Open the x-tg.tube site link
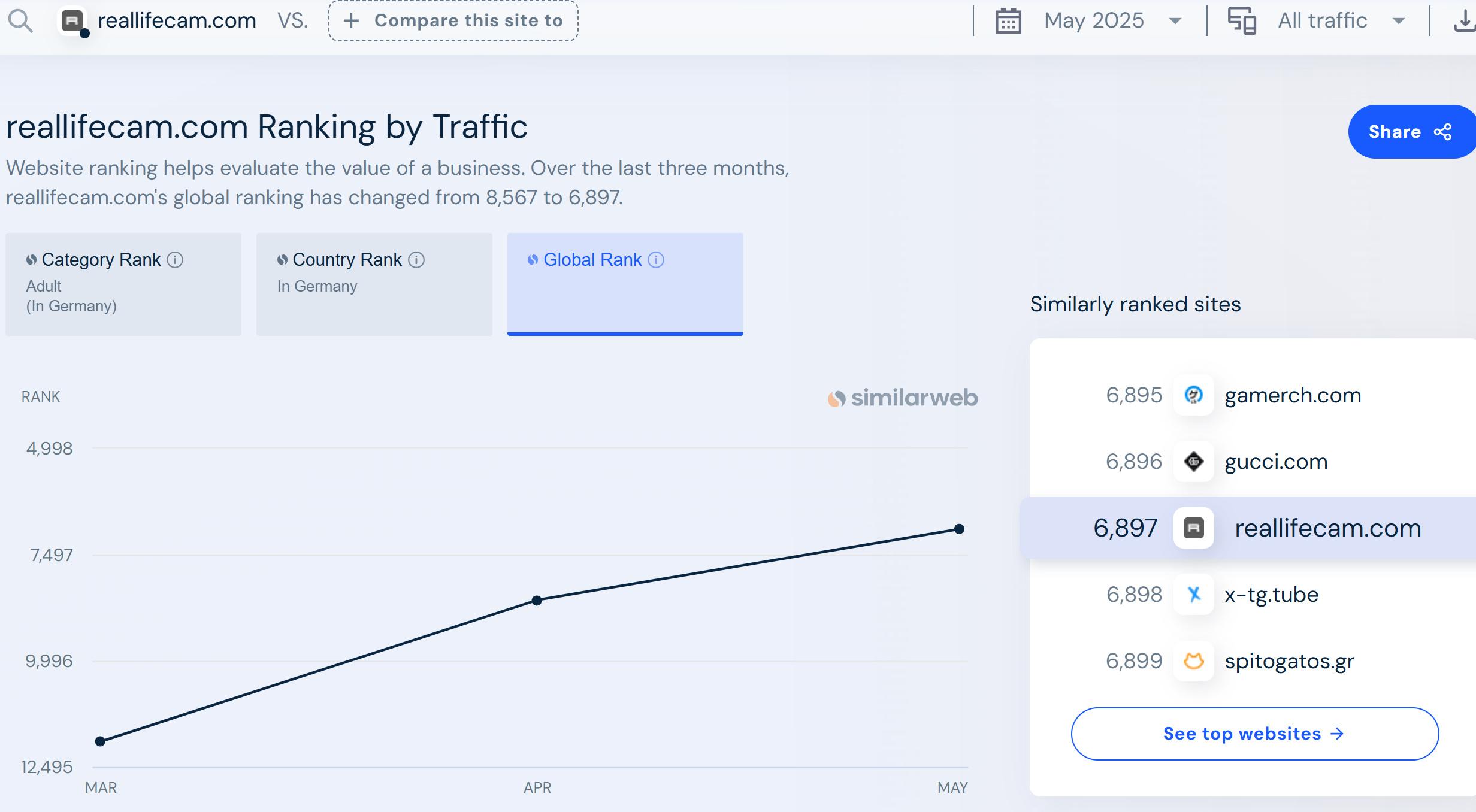Viewport: 1476px width, 812px height. pos(1271,595)
